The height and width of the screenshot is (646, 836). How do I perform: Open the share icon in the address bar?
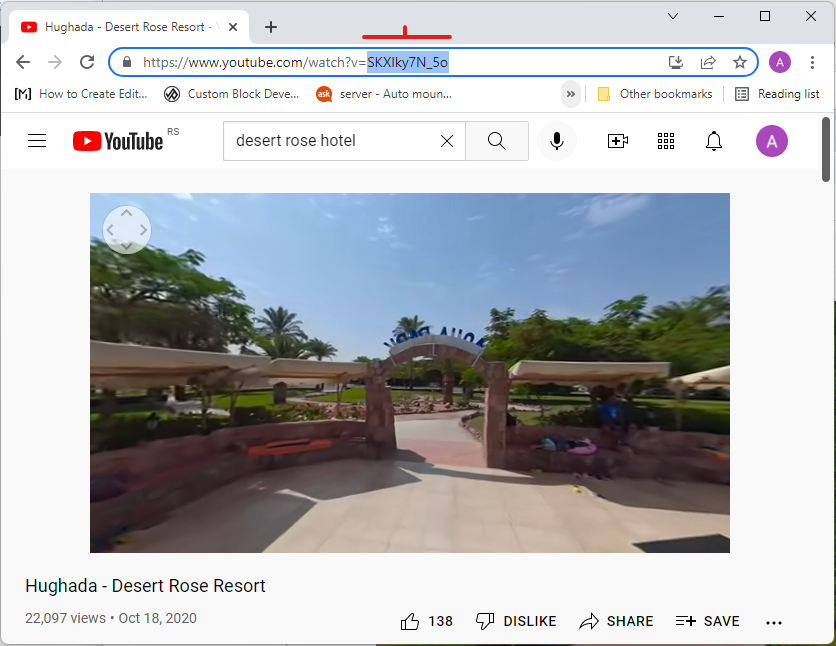tap(708, 62)
